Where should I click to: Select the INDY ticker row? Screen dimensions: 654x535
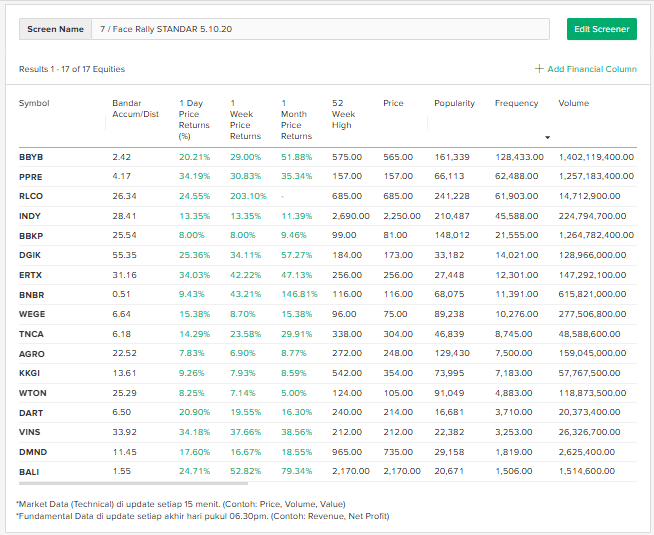30,216
